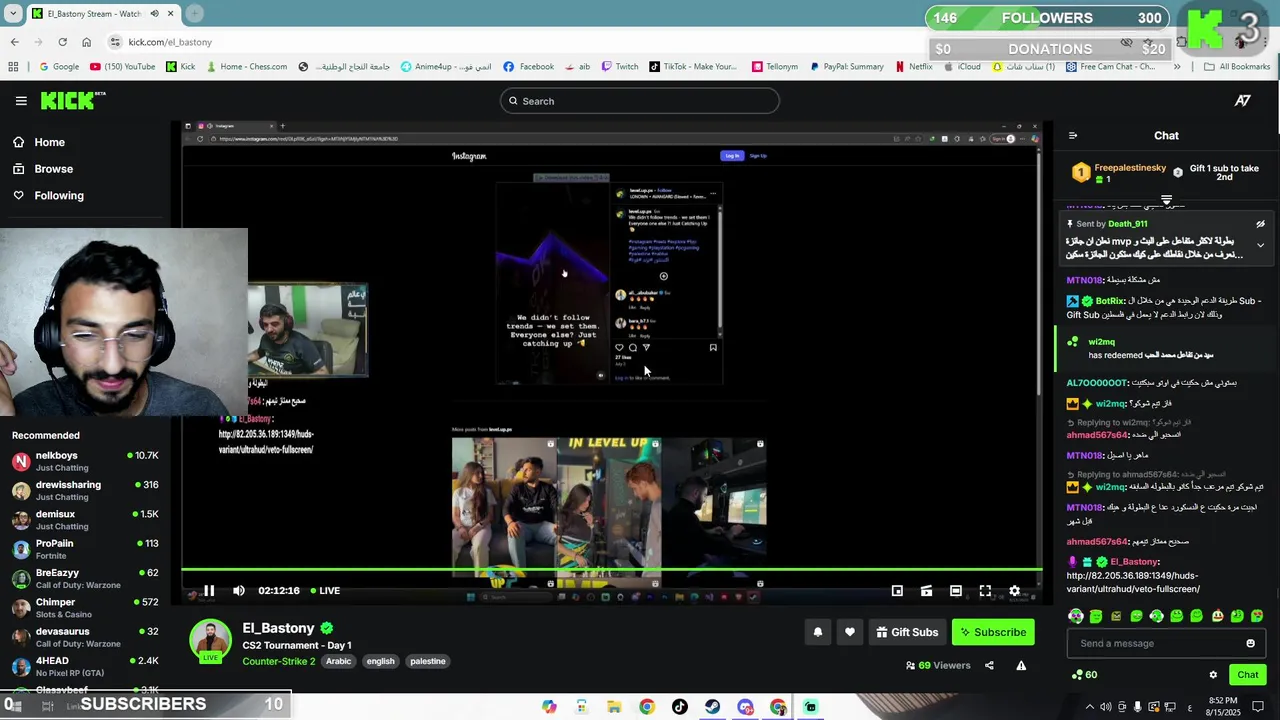Open emoji picker in message box
1280x720 pixels.
[1250, 644]
